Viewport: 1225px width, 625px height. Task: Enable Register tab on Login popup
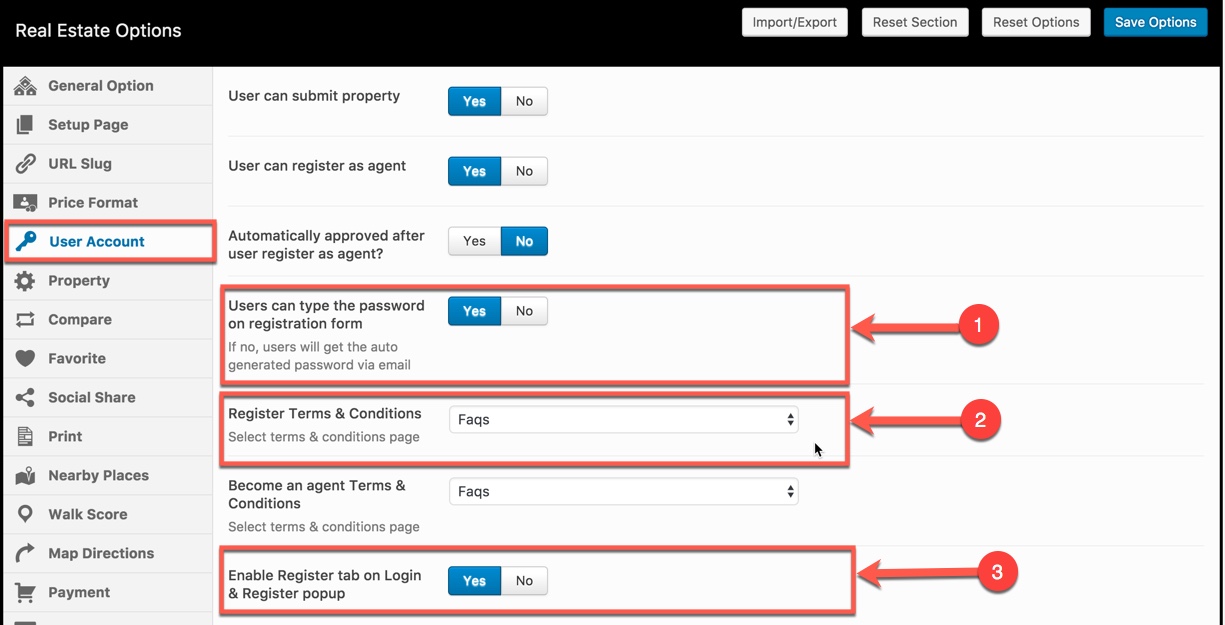[474, 581]
